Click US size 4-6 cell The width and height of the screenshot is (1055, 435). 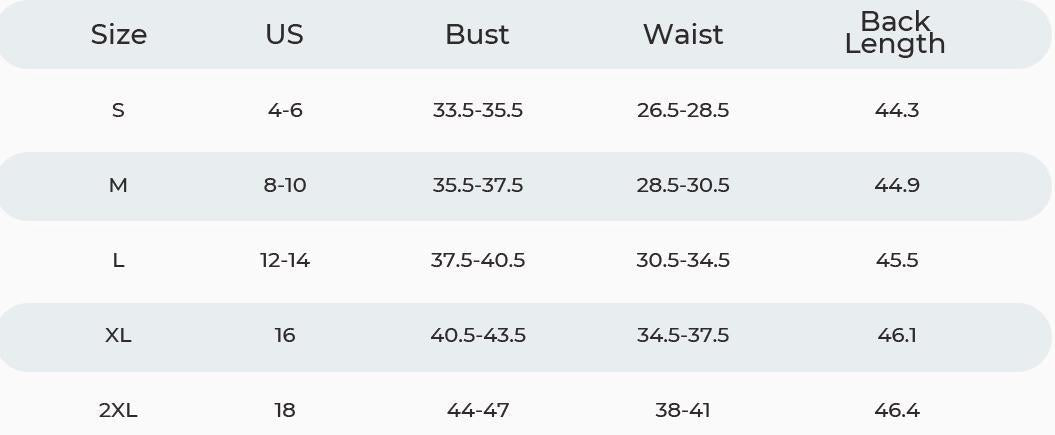tap(285, 110)
